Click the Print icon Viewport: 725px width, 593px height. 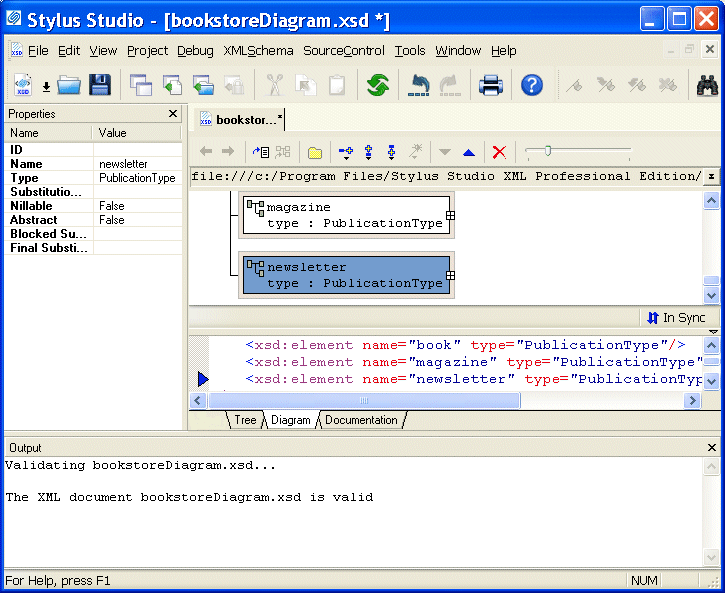(491, 85)
